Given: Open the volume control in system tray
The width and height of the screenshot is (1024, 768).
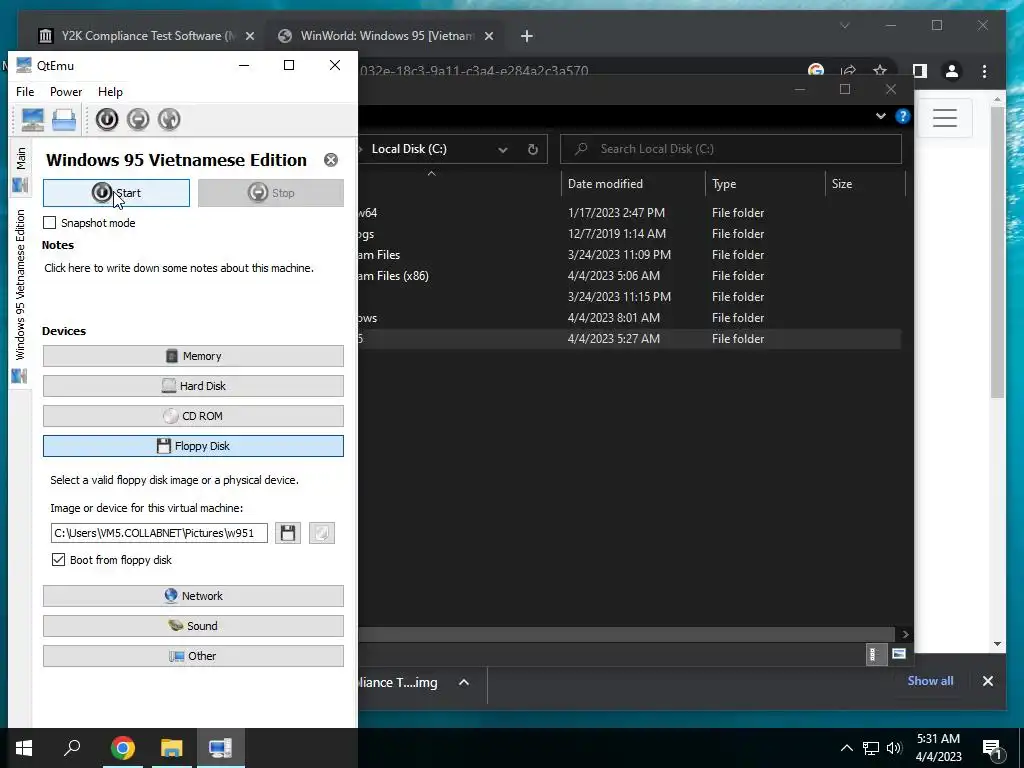Looking at the screenshot, I should tap(894, 748).
